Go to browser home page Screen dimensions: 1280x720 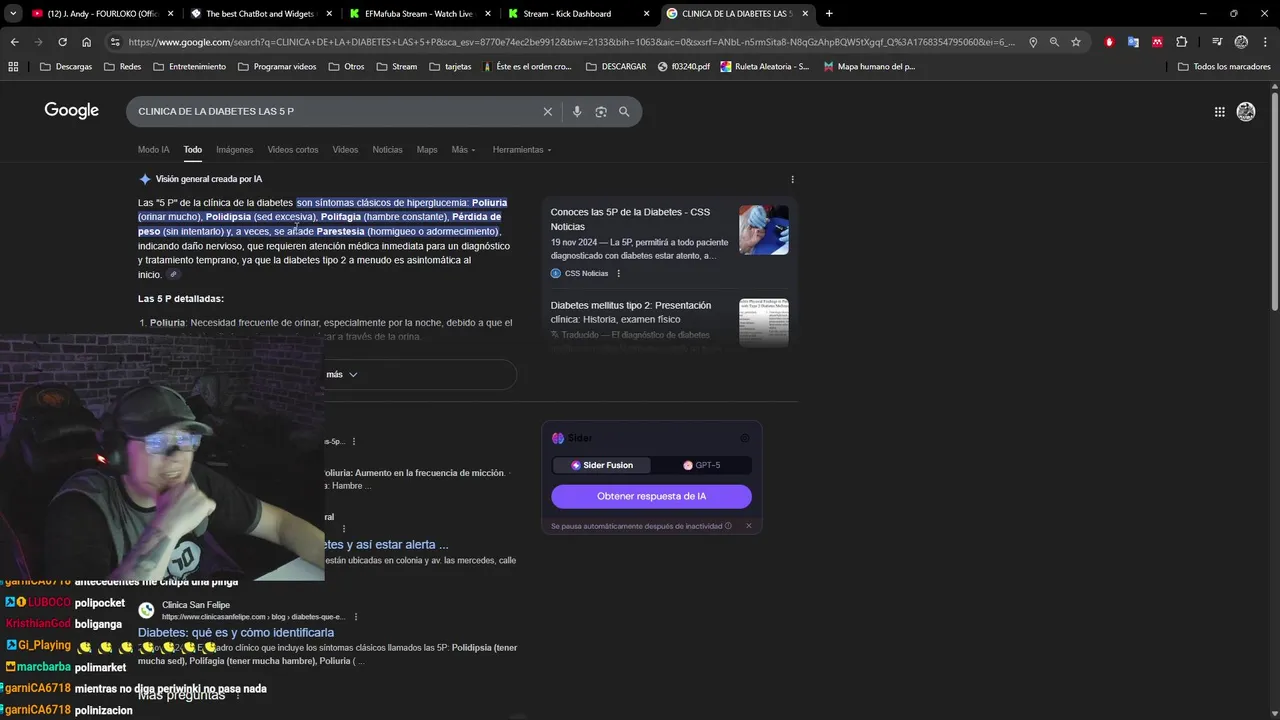[x=87, y=42]
